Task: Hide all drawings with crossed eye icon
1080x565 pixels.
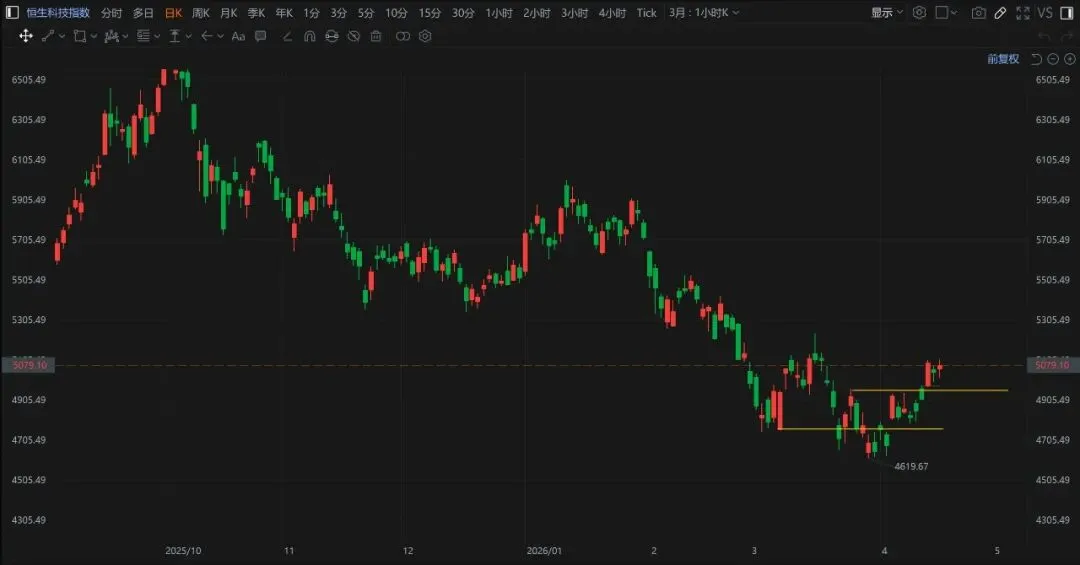Action: (x=353, y=36)
